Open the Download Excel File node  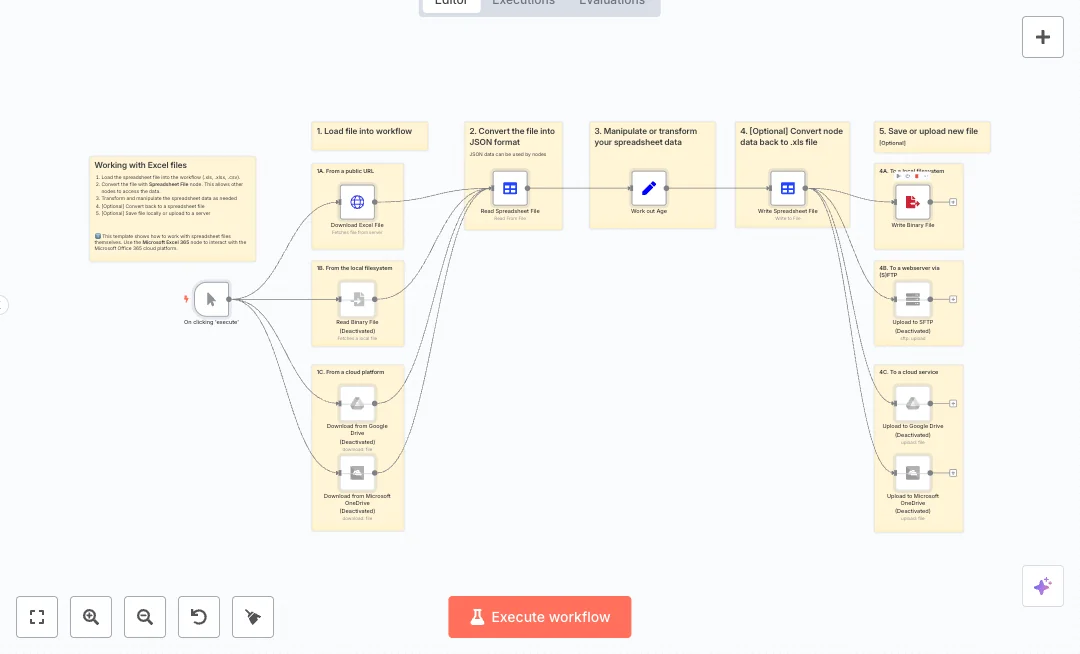click(357, 201)
